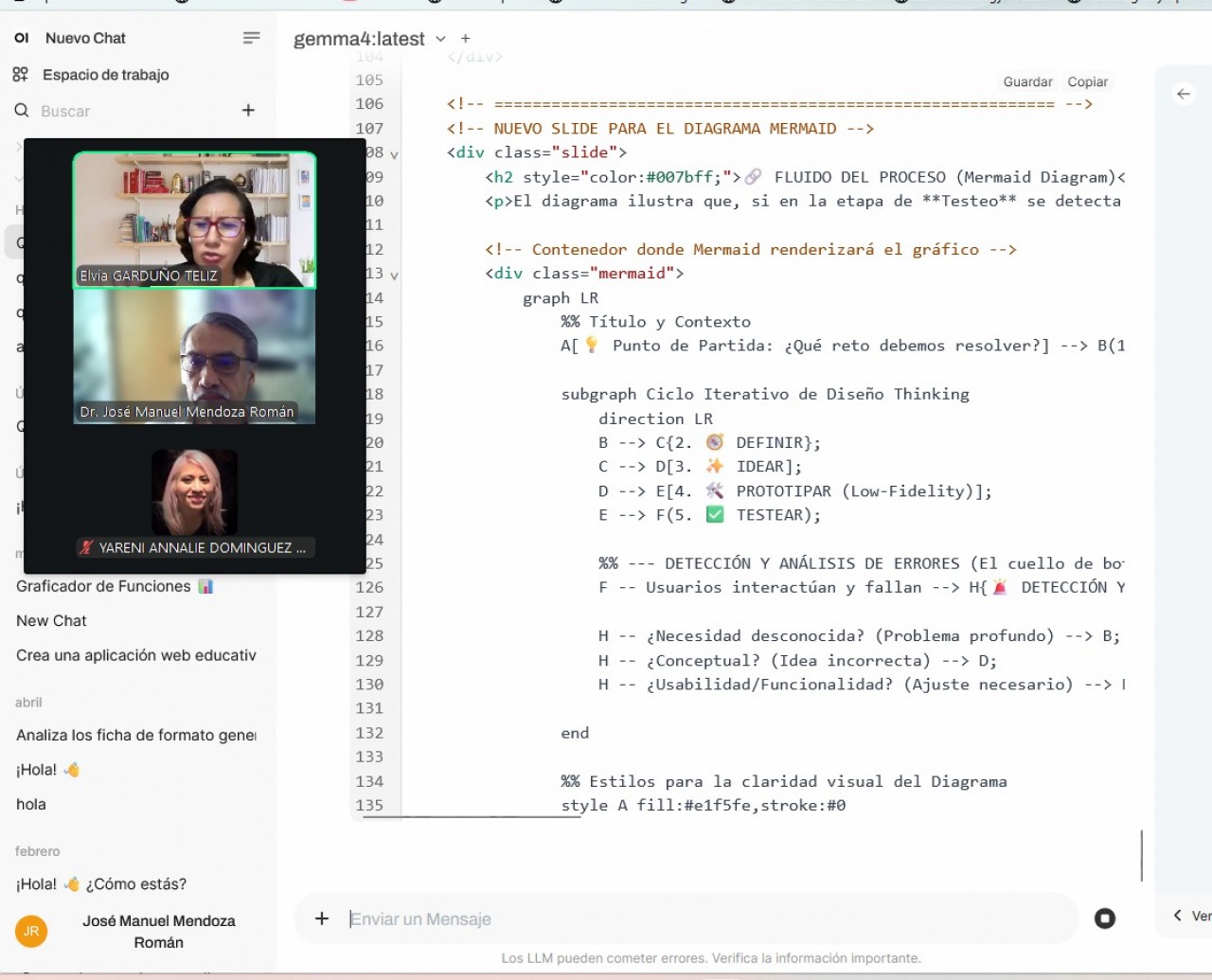
Task: Click the graph LR code line
Action: tap(561, 298)
